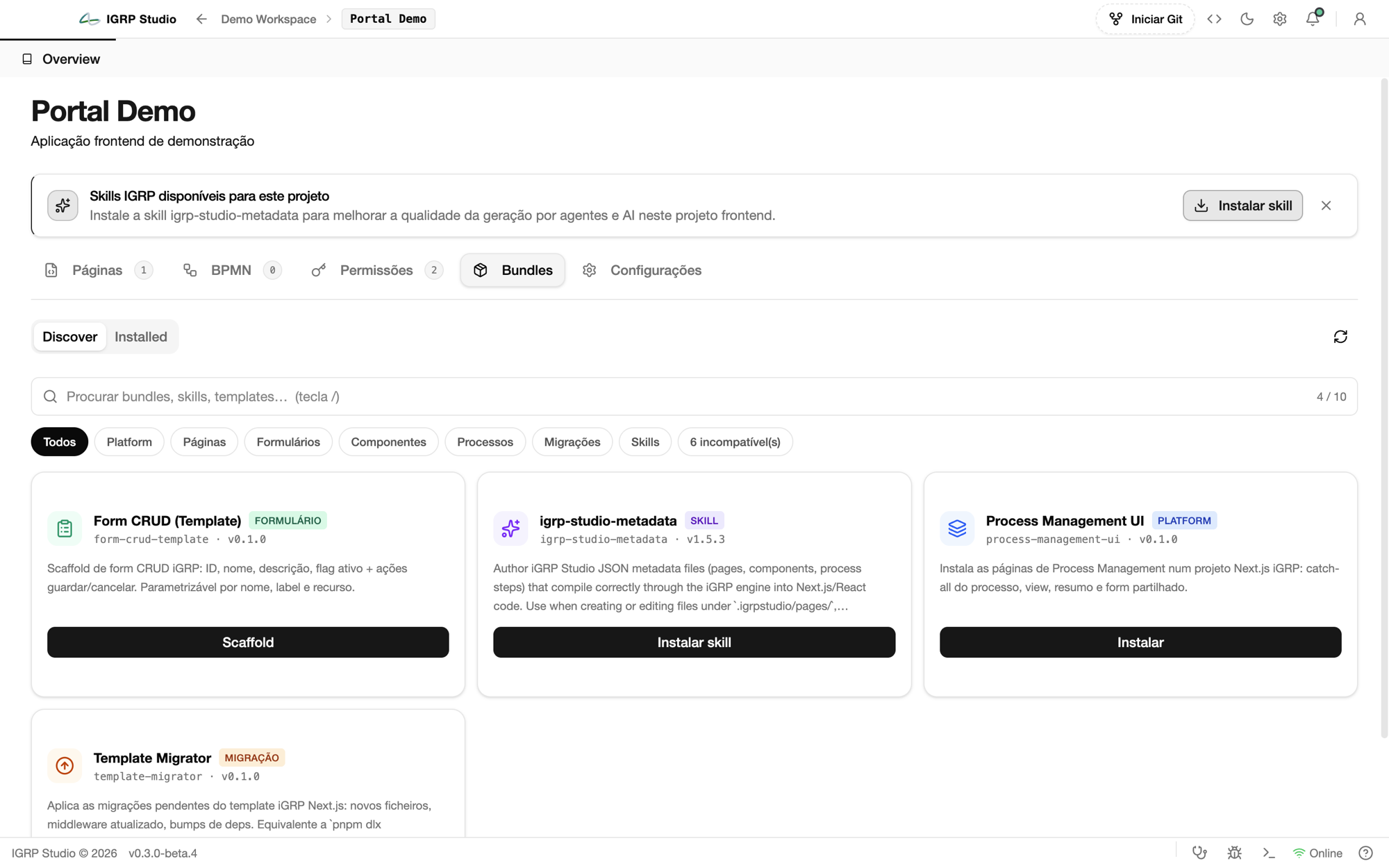
Task: Switch to the Páginas tab
Action: [98, 270]
